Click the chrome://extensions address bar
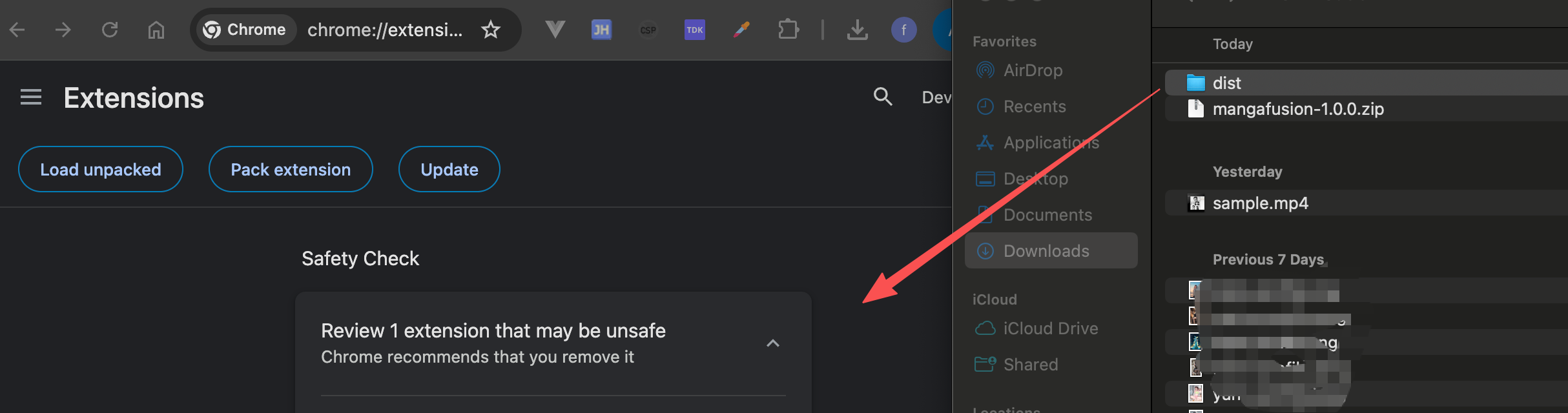The image size is (1568, 413). tap(385, 30)
